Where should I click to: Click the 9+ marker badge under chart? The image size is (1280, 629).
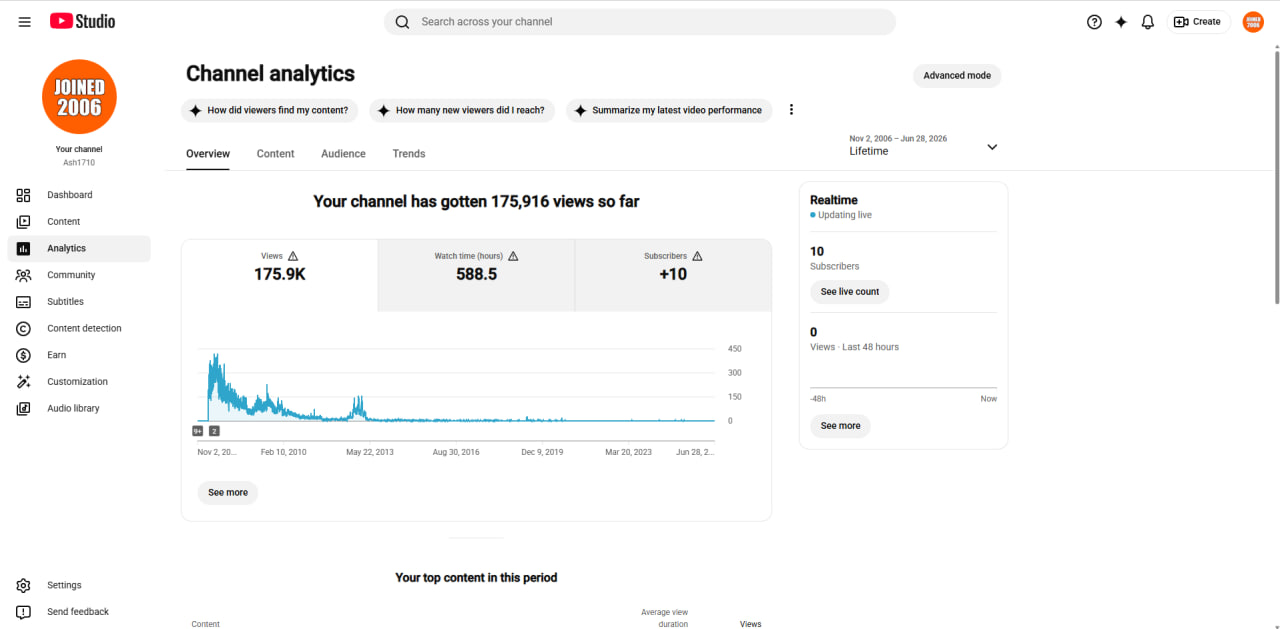(x=198, y=431)
